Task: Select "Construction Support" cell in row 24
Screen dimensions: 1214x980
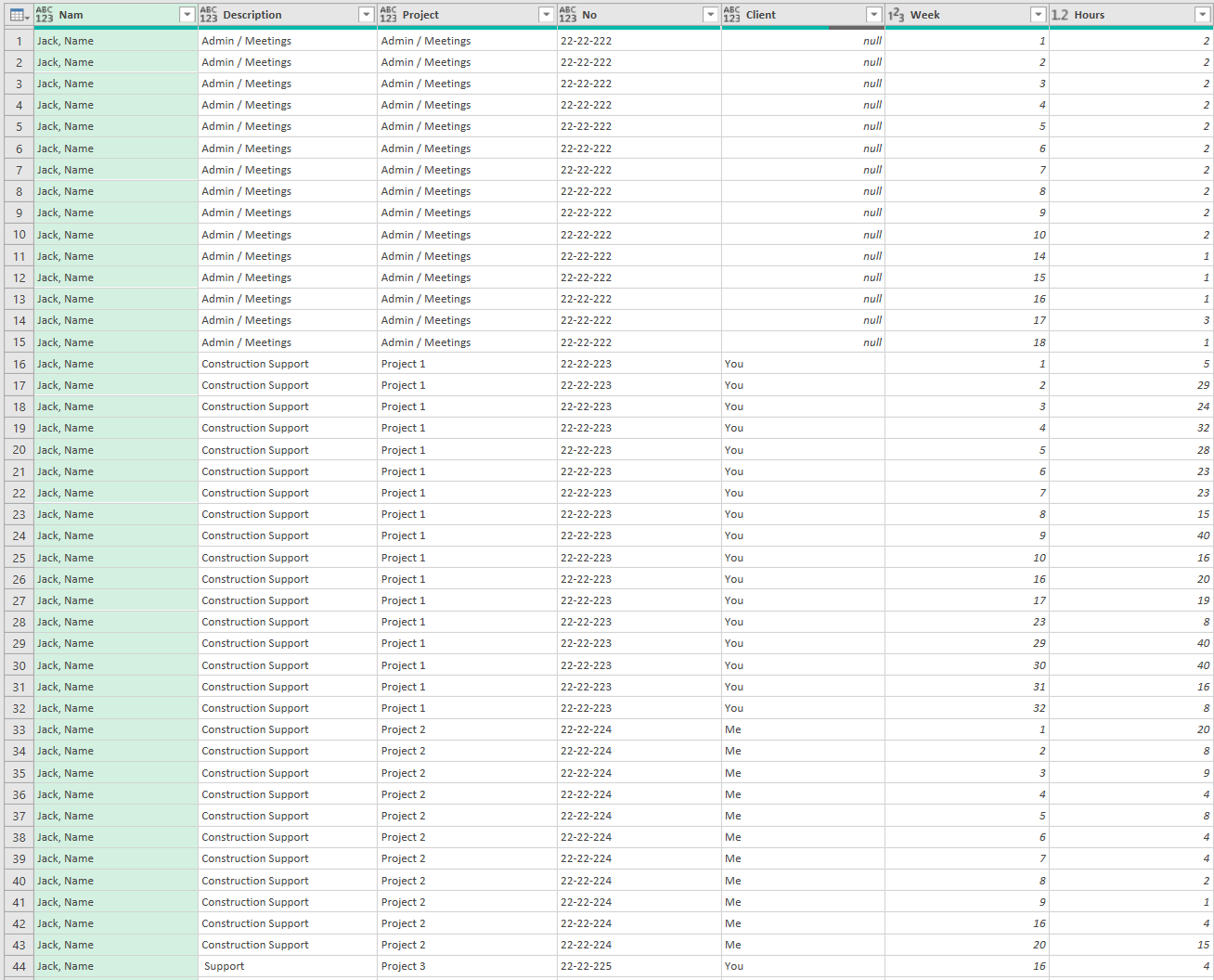Action: coord(288,535)
